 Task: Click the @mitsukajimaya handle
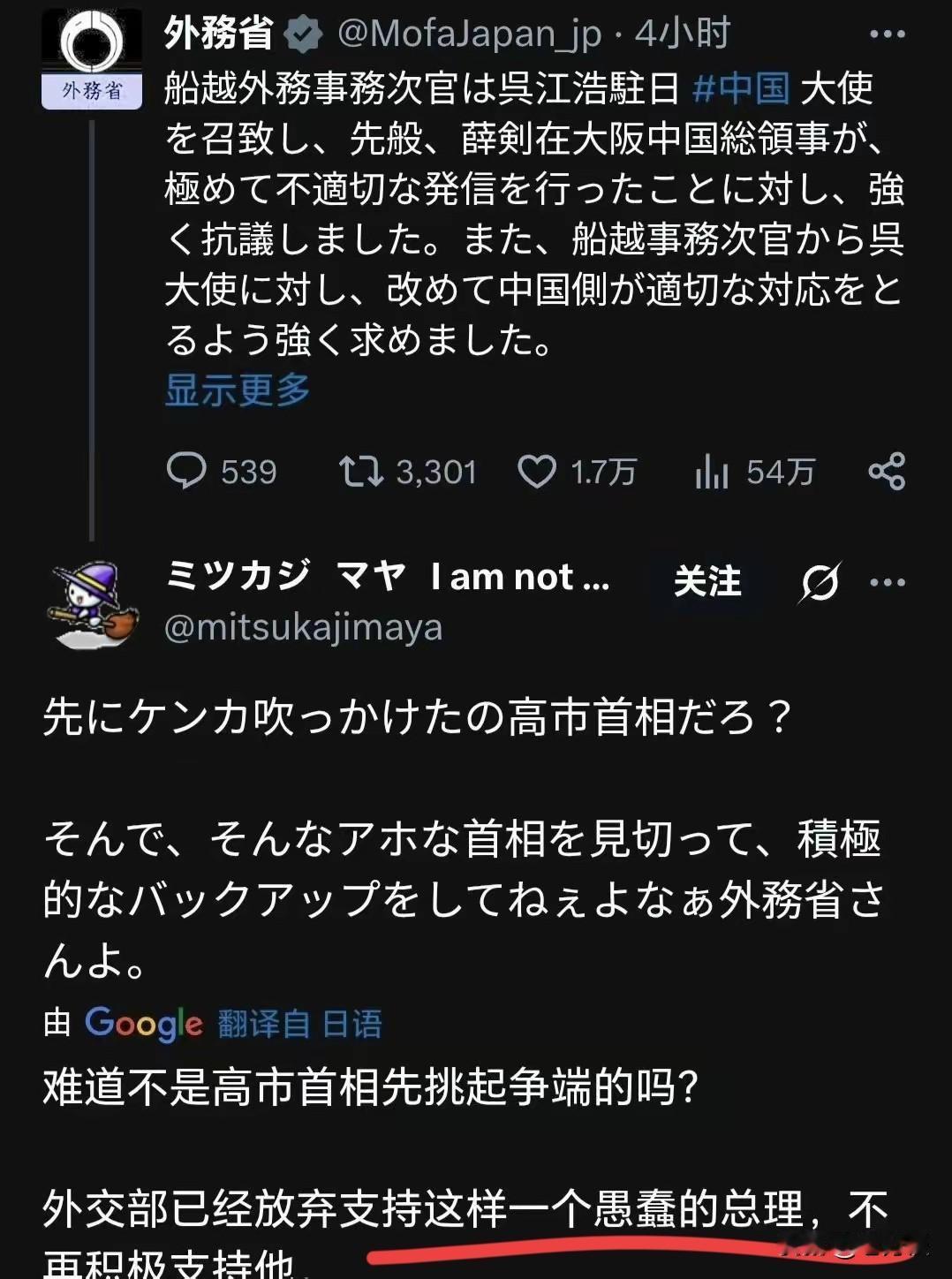click(x=303, y=628)
